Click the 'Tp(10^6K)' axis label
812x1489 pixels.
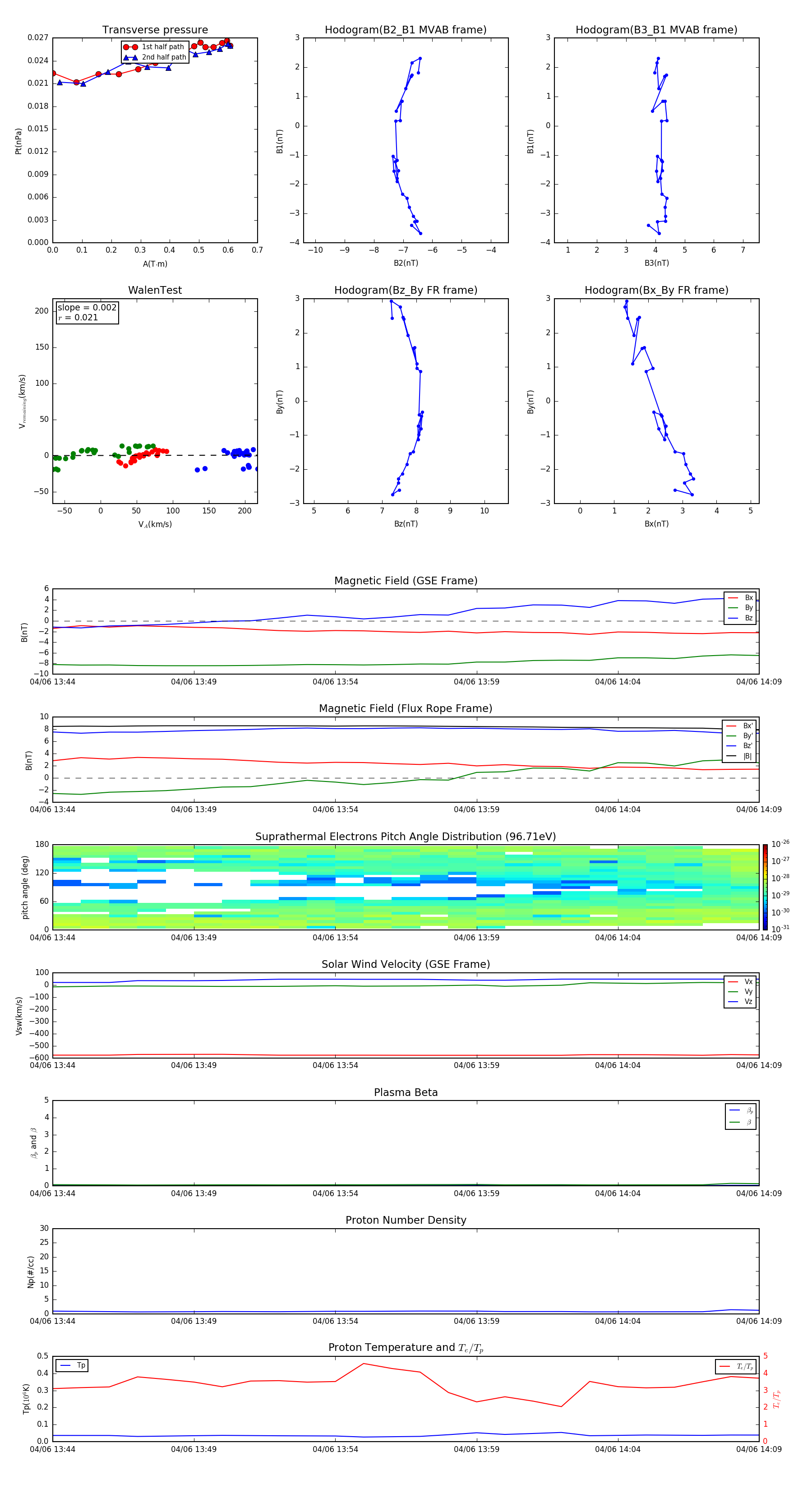26,1399
